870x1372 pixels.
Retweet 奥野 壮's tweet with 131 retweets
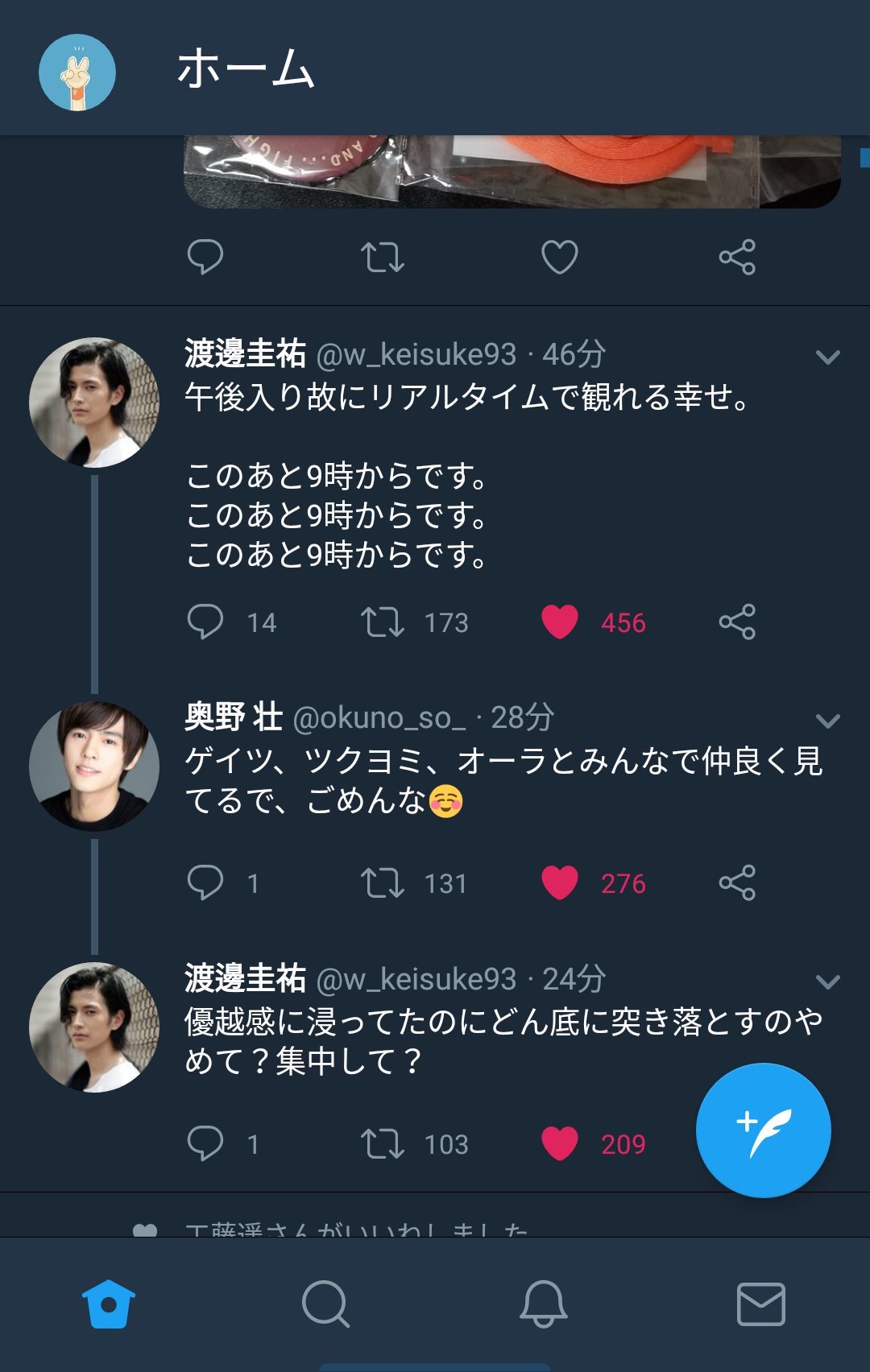point(383,882)
